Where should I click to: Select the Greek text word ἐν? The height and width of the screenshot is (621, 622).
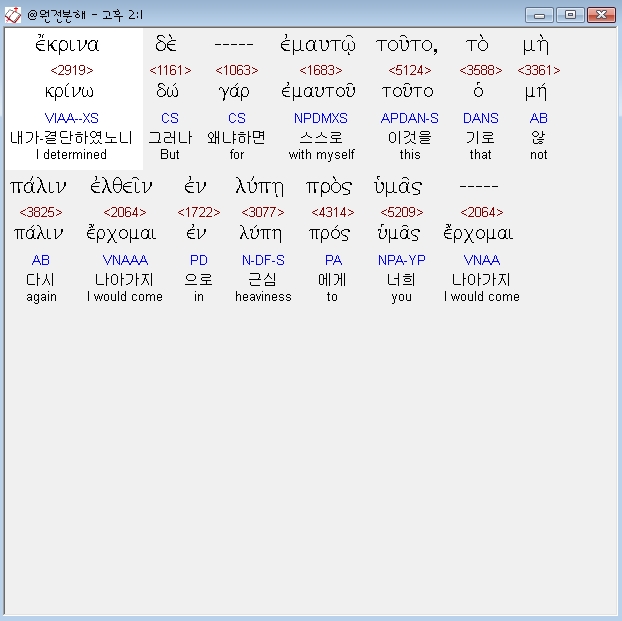click(x=195, y=186)
